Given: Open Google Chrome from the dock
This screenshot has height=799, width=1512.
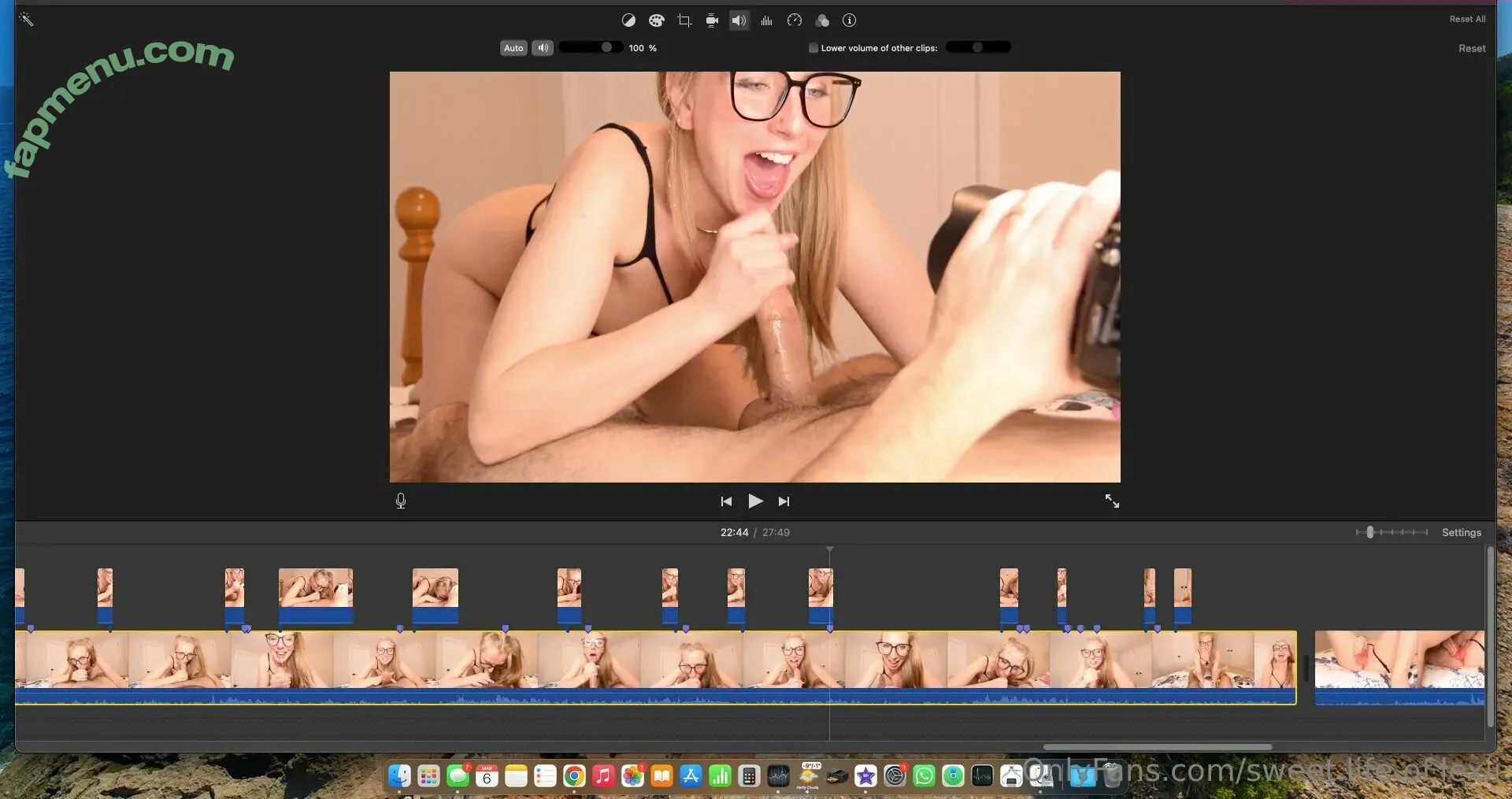Looking at the screenshot, I should [x=574, y=776].
